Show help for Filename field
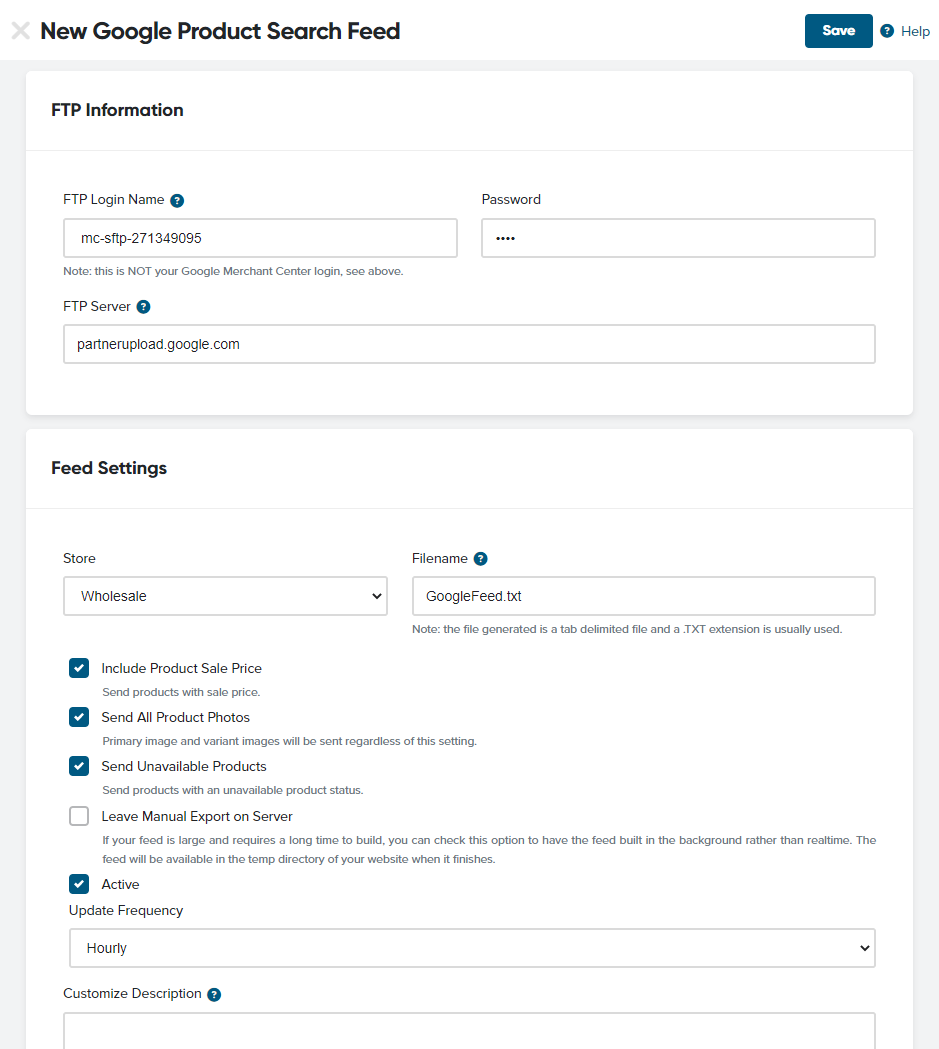939x1049 pixels. tap(480, 559)
